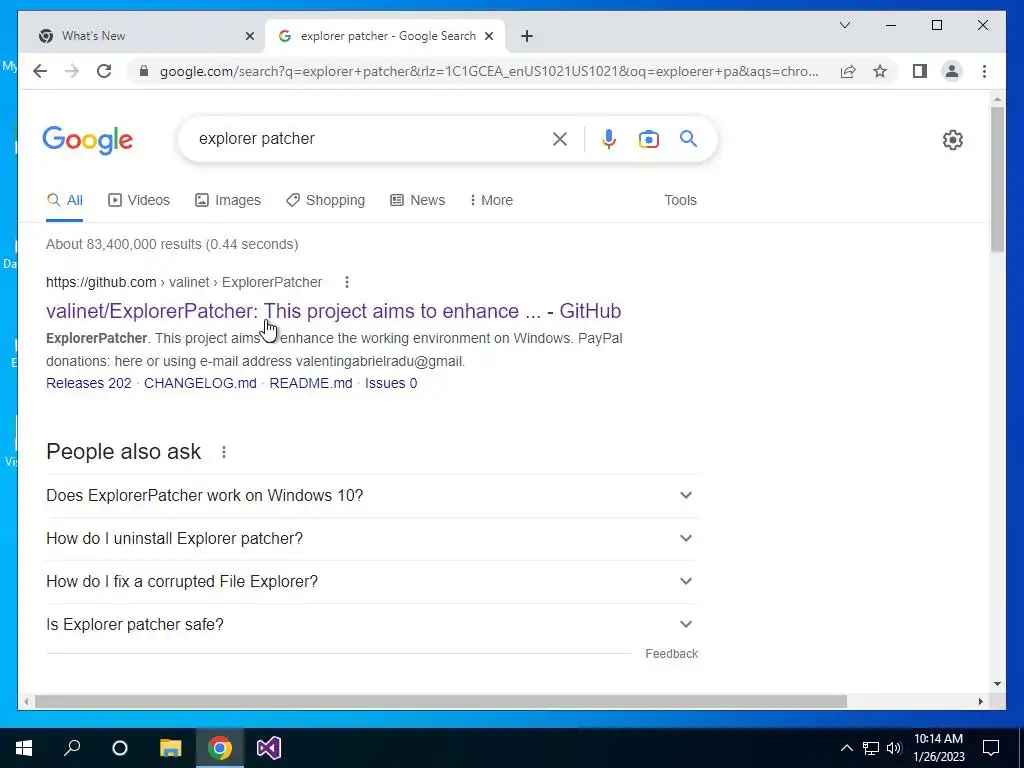Click the magnifying glass search button
This screenshot has width=1024, height=768.
click(x=688, y=138)
